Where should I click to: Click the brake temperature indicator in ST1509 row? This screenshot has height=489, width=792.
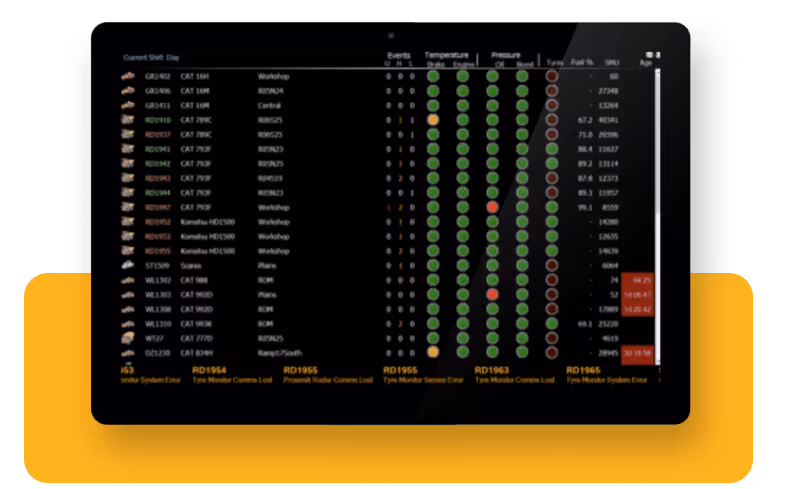pos(433,265)
